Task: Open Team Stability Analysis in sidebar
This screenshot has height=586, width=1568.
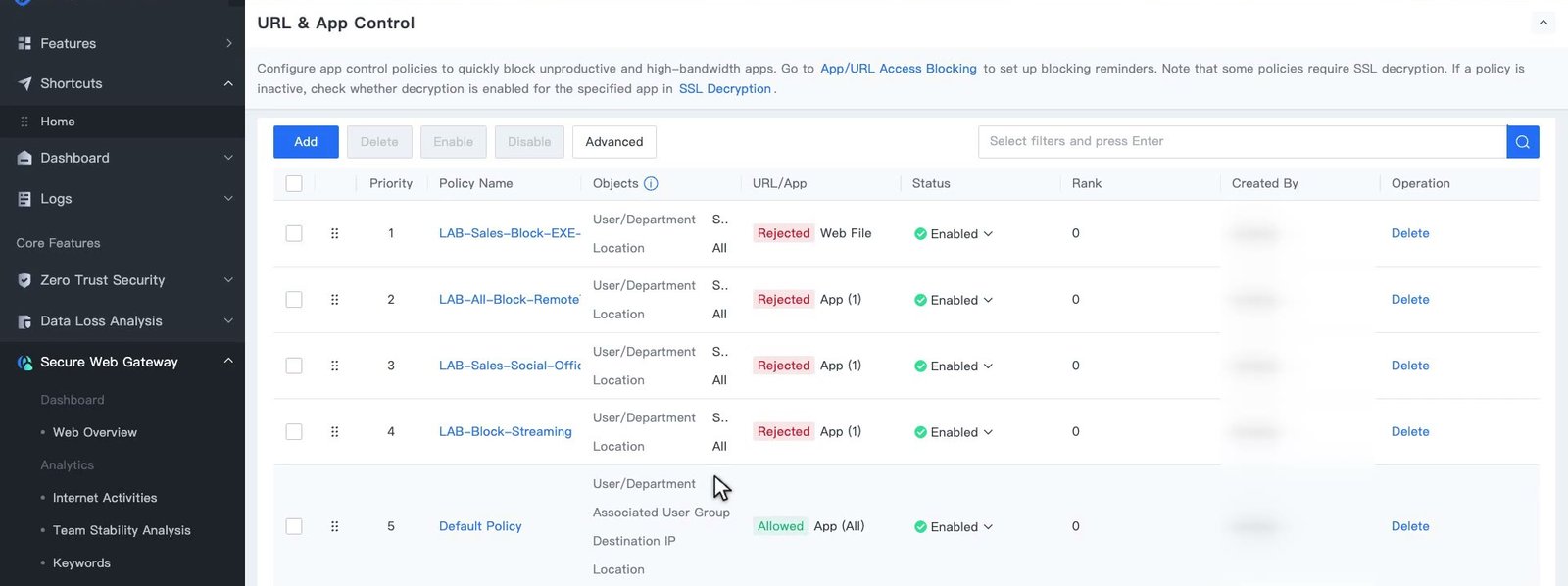Action: pos(122,531)
